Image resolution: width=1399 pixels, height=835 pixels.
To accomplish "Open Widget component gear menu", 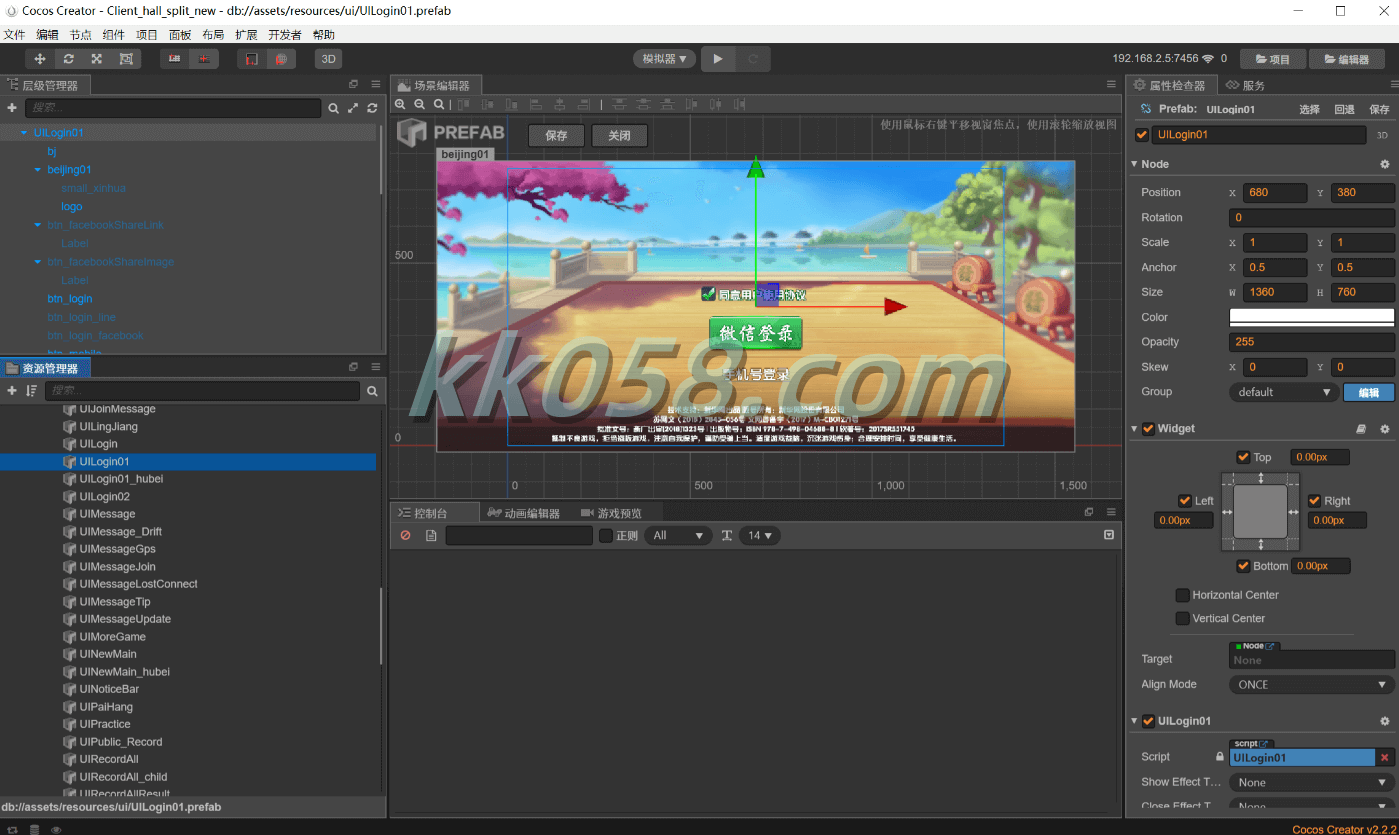I will (x=1384, y=429).
